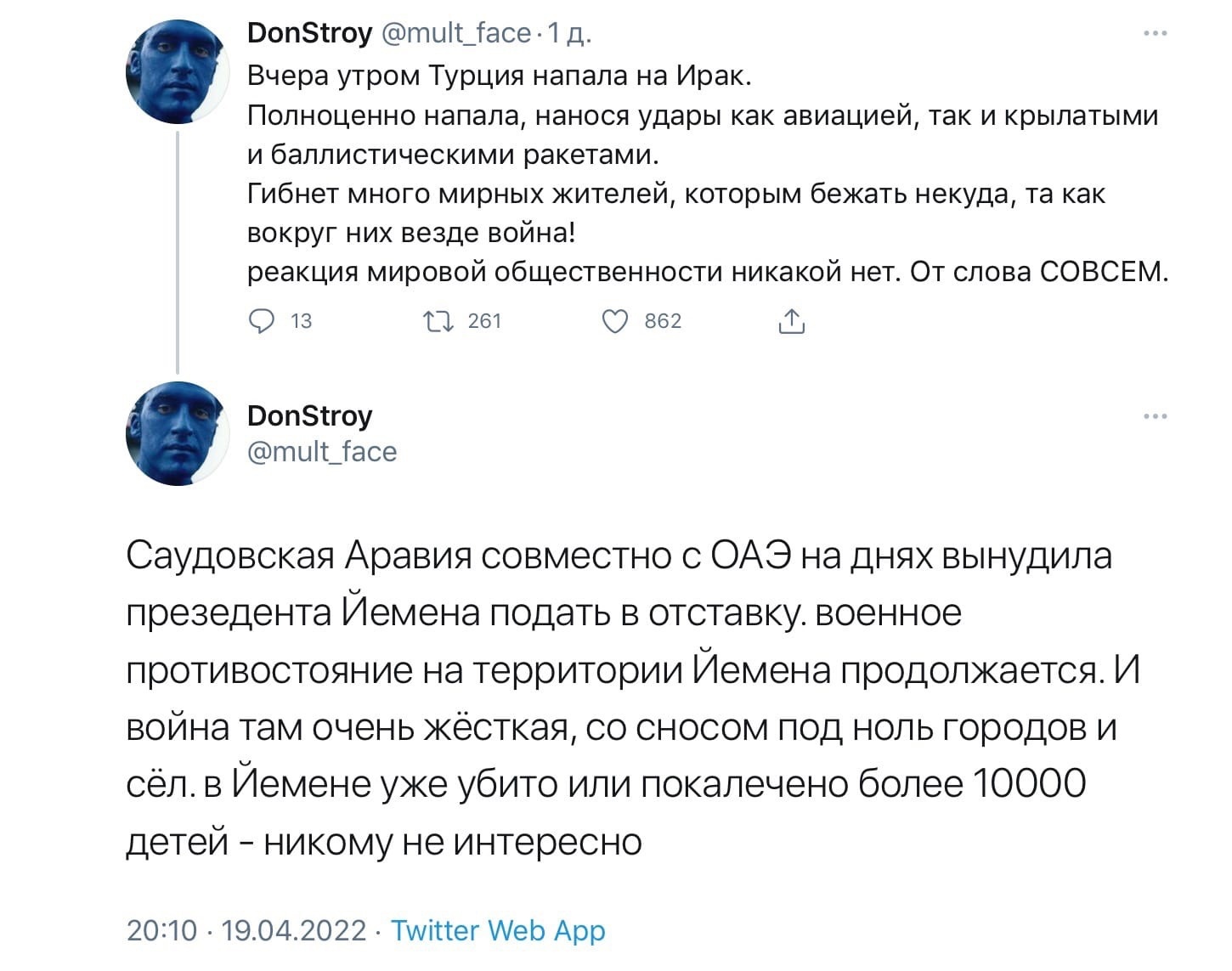This screenshot has height=971, width=1232.
Task: Click the 20:10 · 19.04.2022 timestamp
Action: click(x=246, y=931)
